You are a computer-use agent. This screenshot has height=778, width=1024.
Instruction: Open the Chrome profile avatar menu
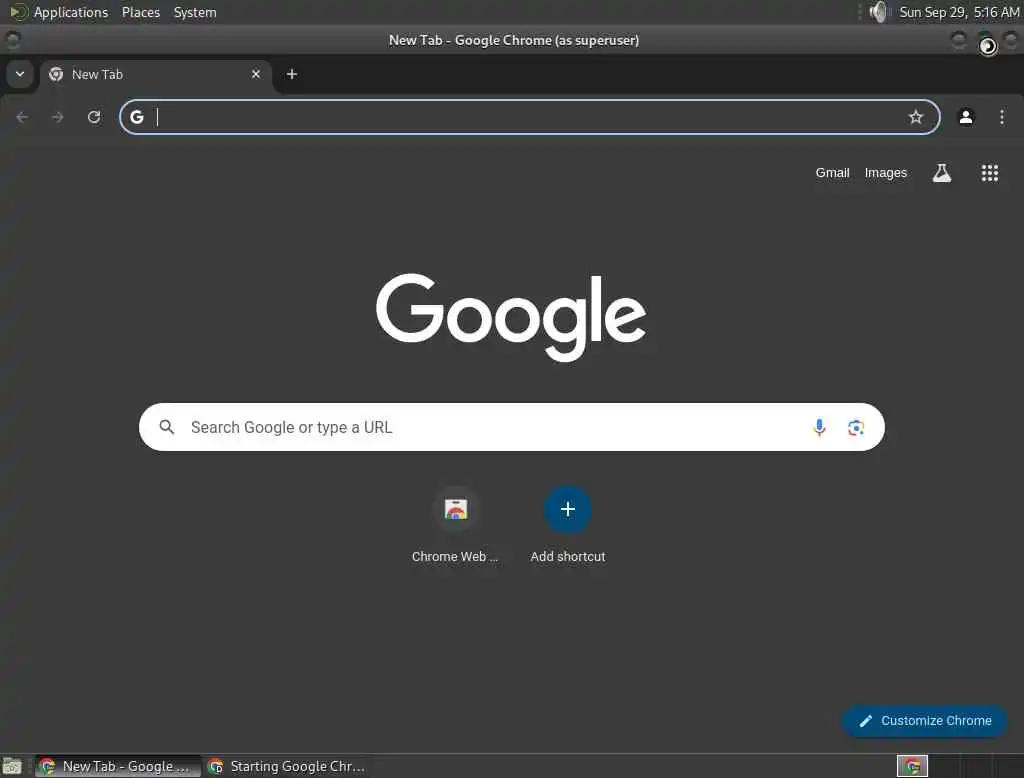point(966,117)
